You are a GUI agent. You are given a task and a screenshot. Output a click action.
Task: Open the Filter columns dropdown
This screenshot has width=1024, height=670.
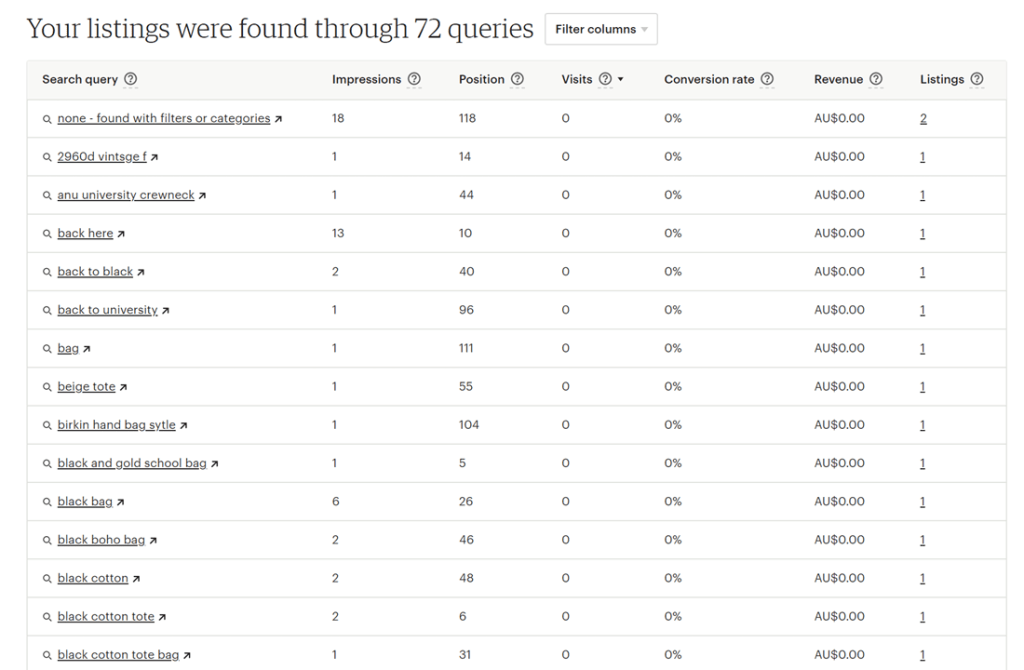tap(600, 29)
